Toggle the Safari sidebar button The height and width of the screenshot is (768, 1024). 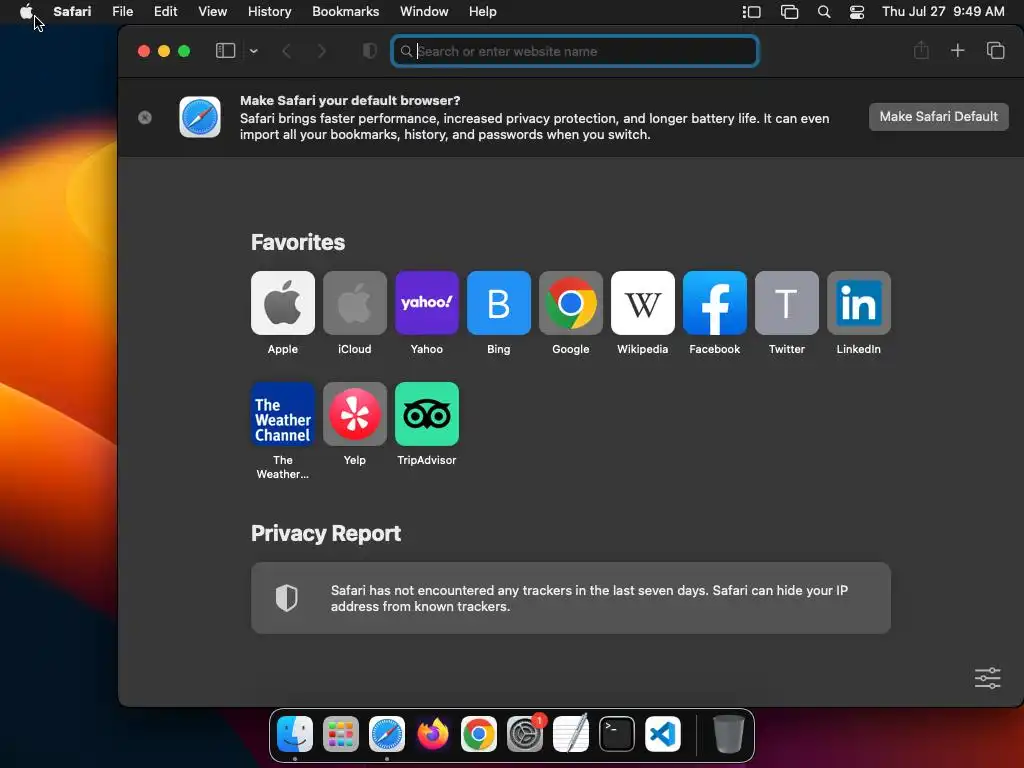click(225, 51)
